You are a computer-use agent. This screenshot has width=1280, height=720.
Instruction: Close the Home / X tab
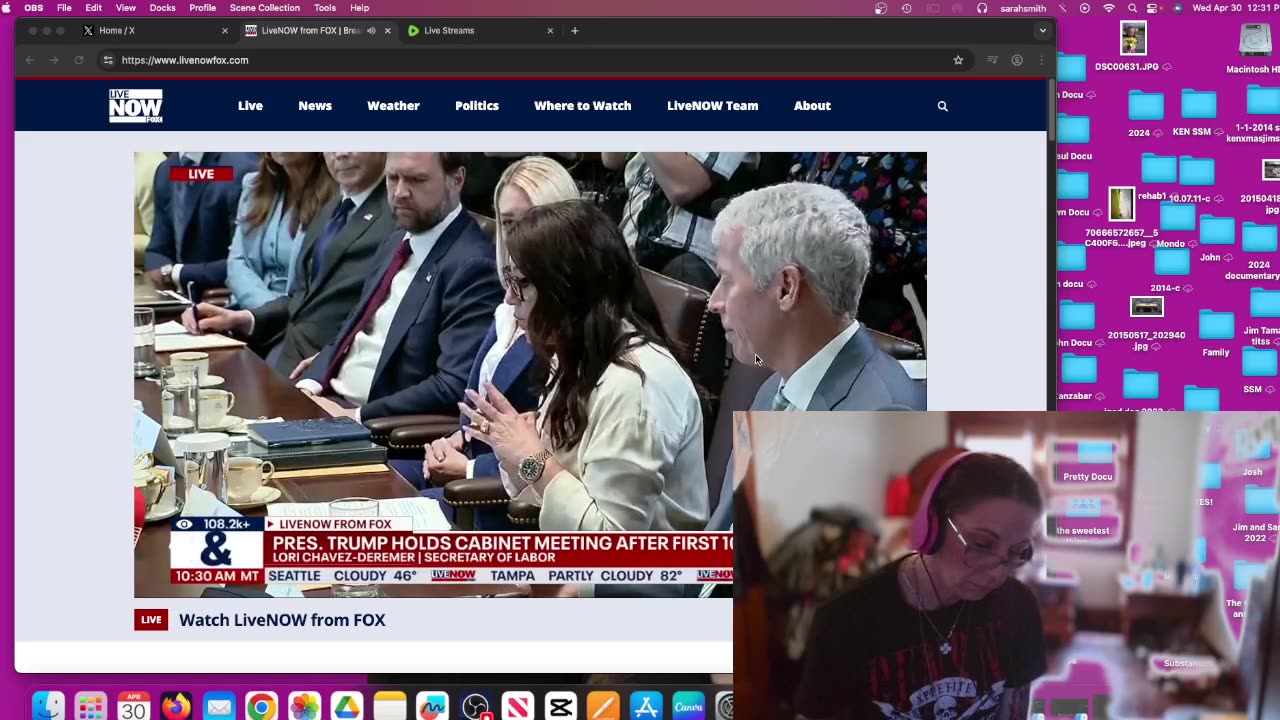(224, 31)
